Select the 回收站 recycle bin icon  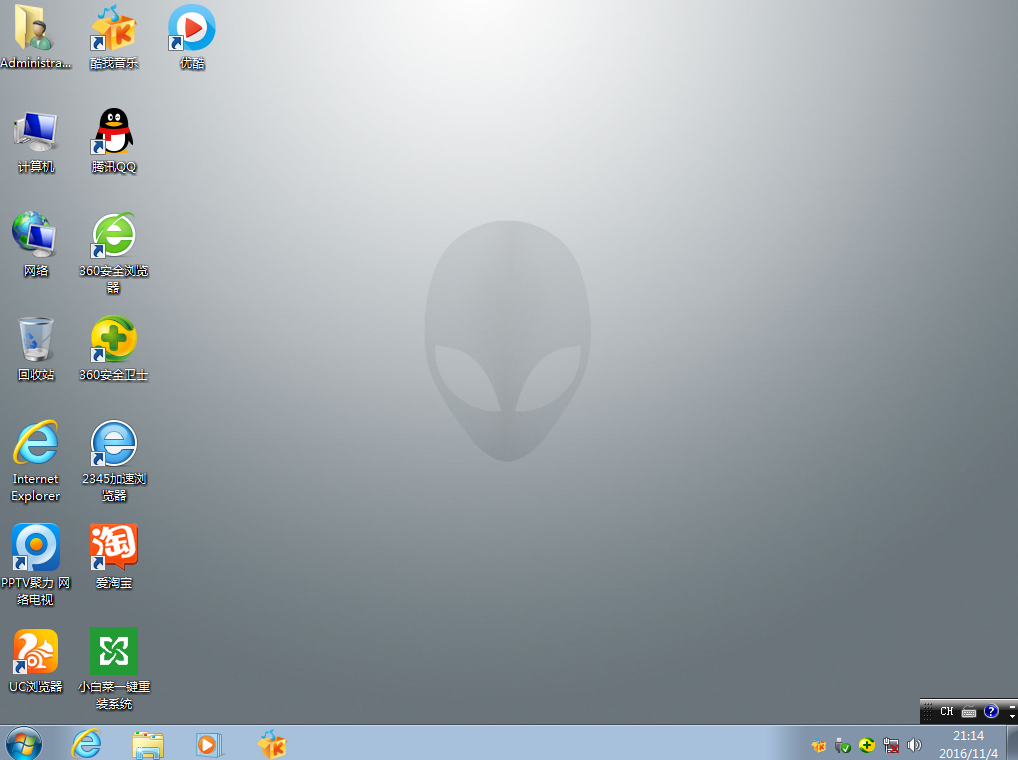[x=36, y=349]
